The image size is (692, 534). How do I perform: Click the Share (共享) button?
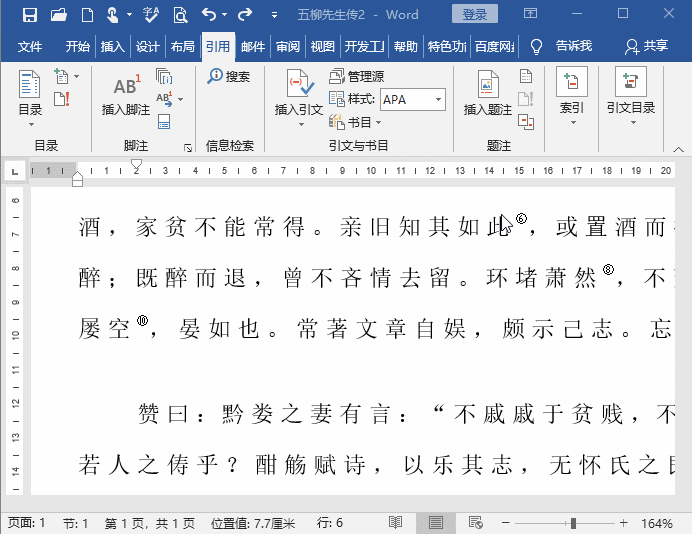tap(646, 46)
